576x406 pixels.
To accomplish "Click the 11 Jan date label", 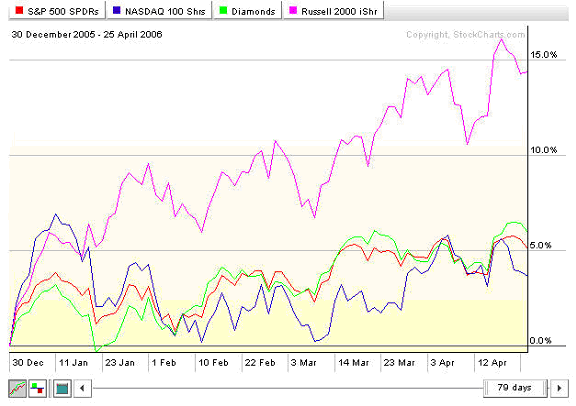I will click(x=73, y=363).
